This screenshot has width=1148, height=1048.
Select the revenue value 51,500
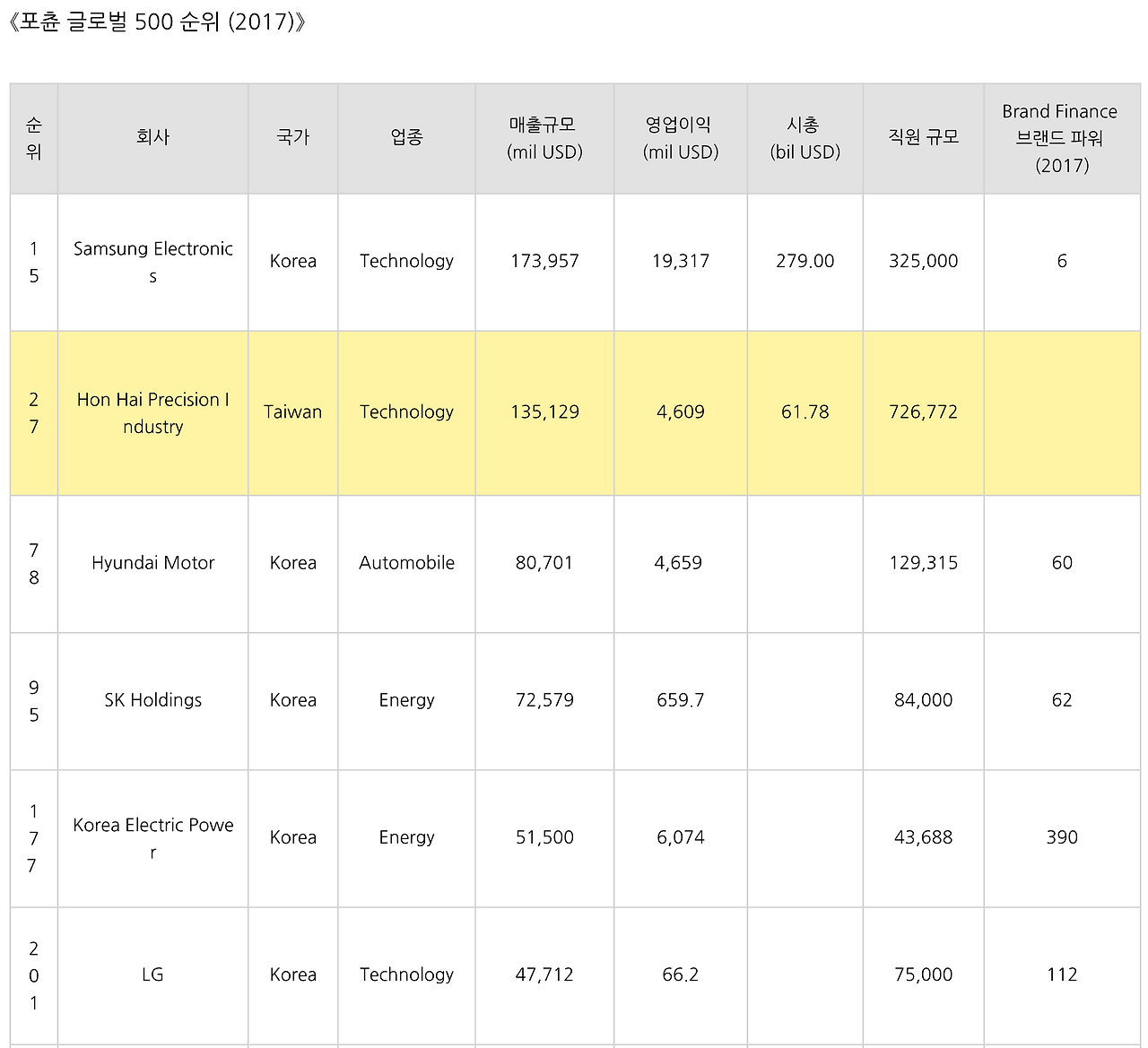coord(544,837)
